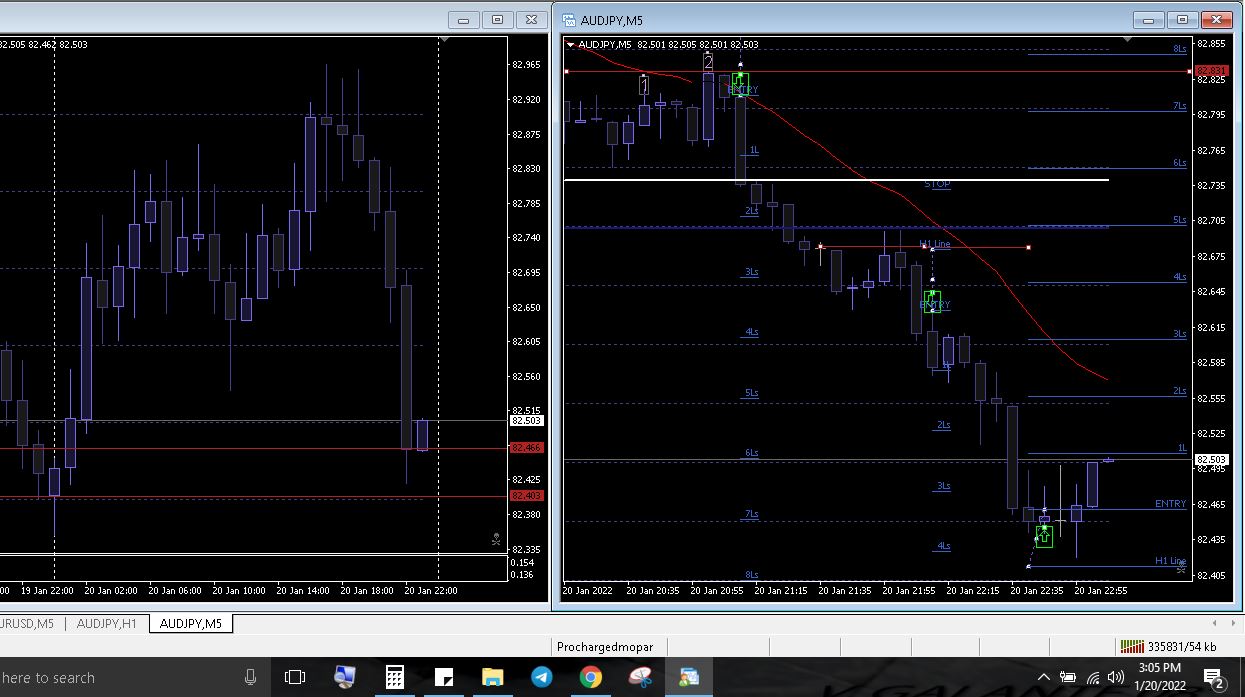Screen dimensions: 1245x697
Task: Open Telegram from the taskbar
Action: click(542, 677)
